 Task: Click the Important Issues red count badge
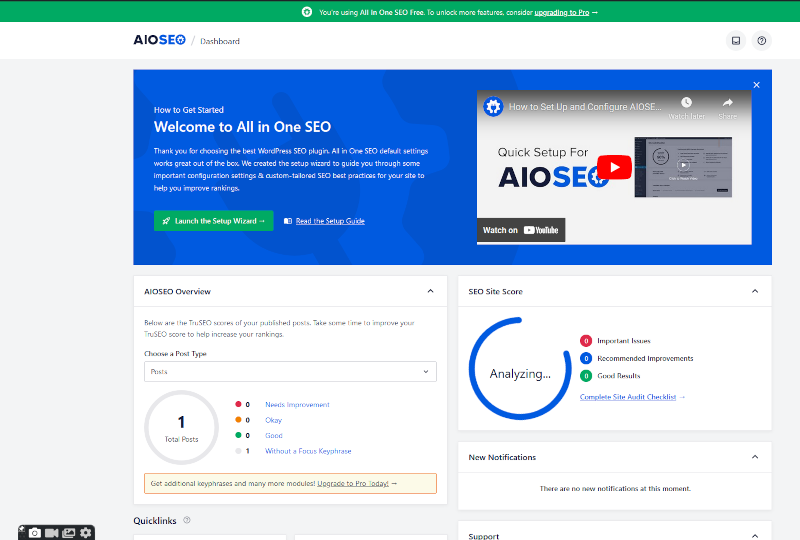coord(586,341)
